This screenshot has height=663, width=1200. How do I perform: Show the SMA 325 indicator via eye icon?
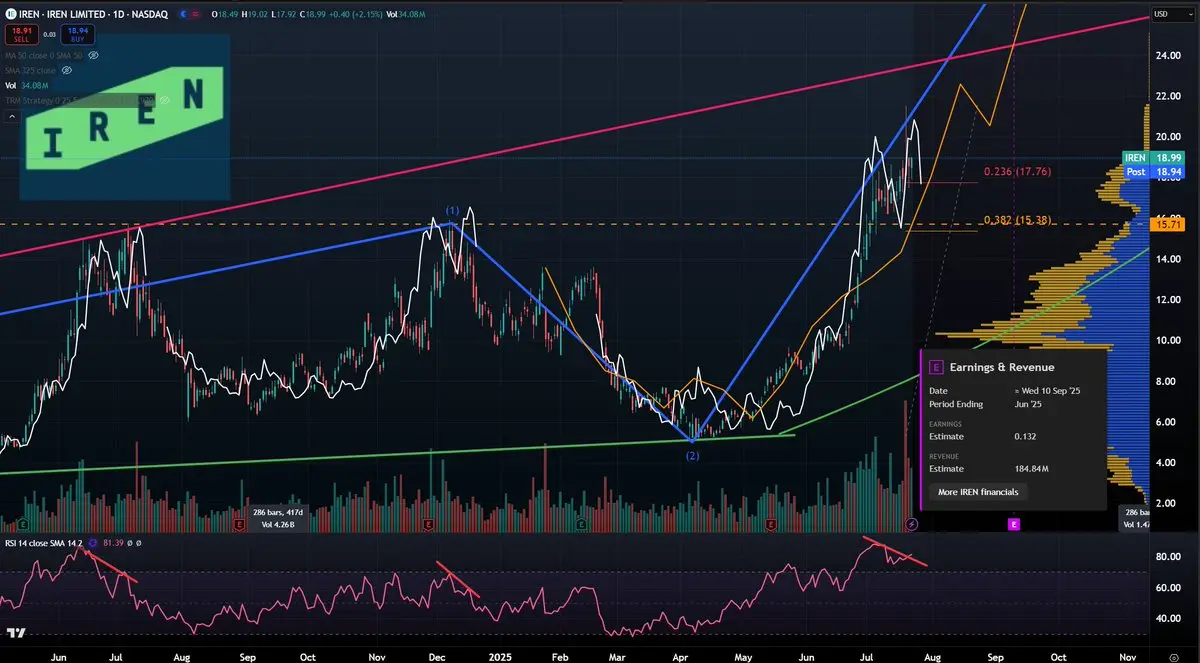67,71
